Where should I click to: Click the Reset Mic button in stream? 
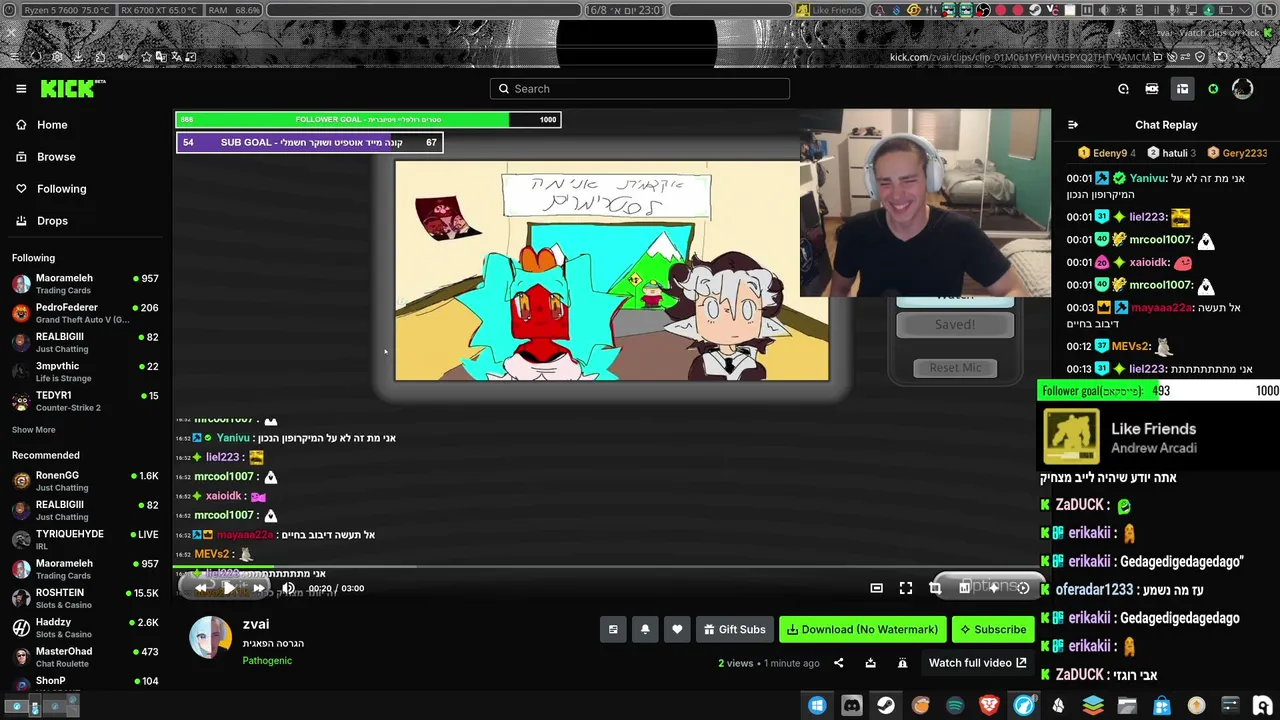(955, 367)
